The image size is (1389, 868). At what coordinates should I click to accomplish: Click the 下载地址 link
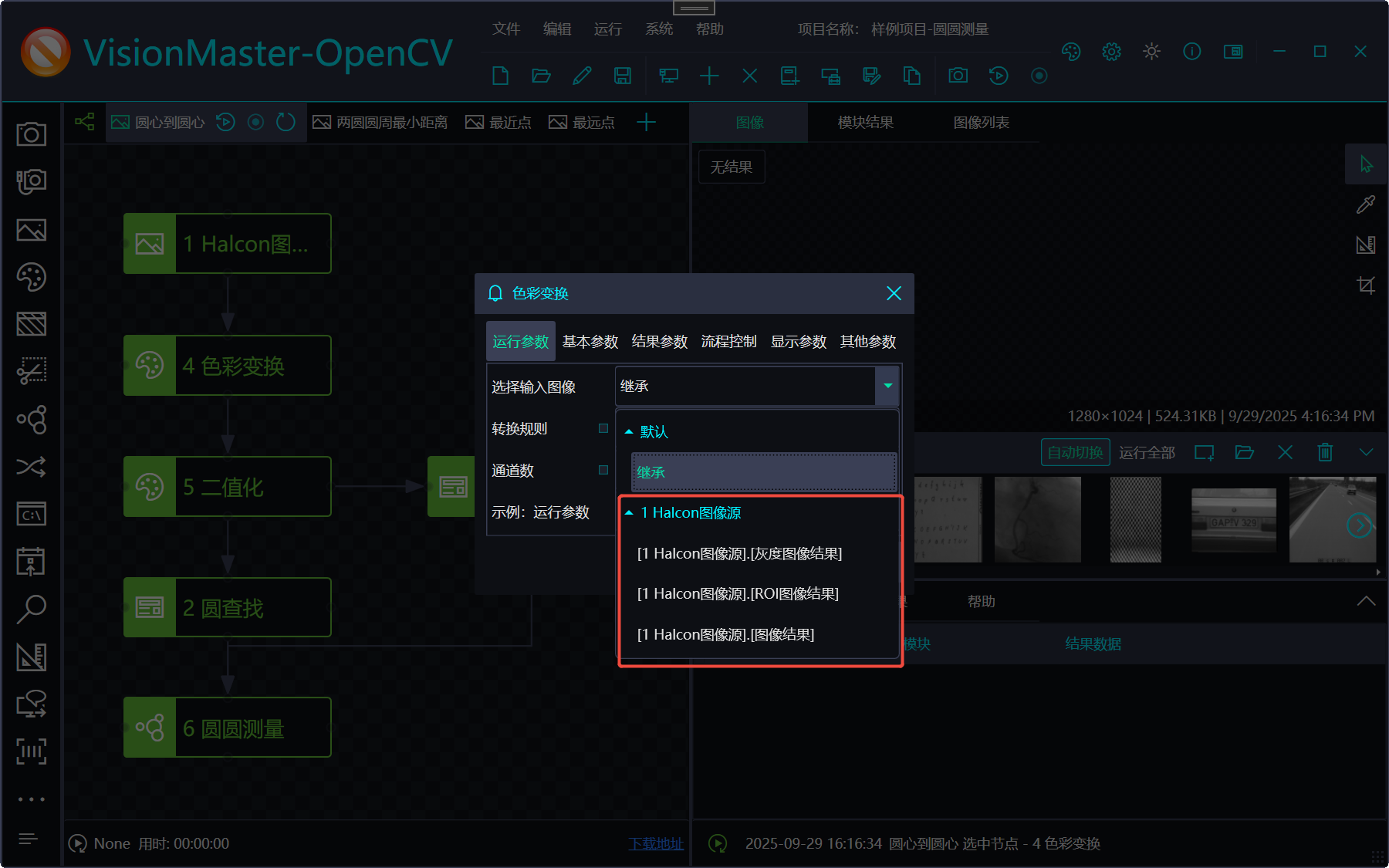coord(656,844)
